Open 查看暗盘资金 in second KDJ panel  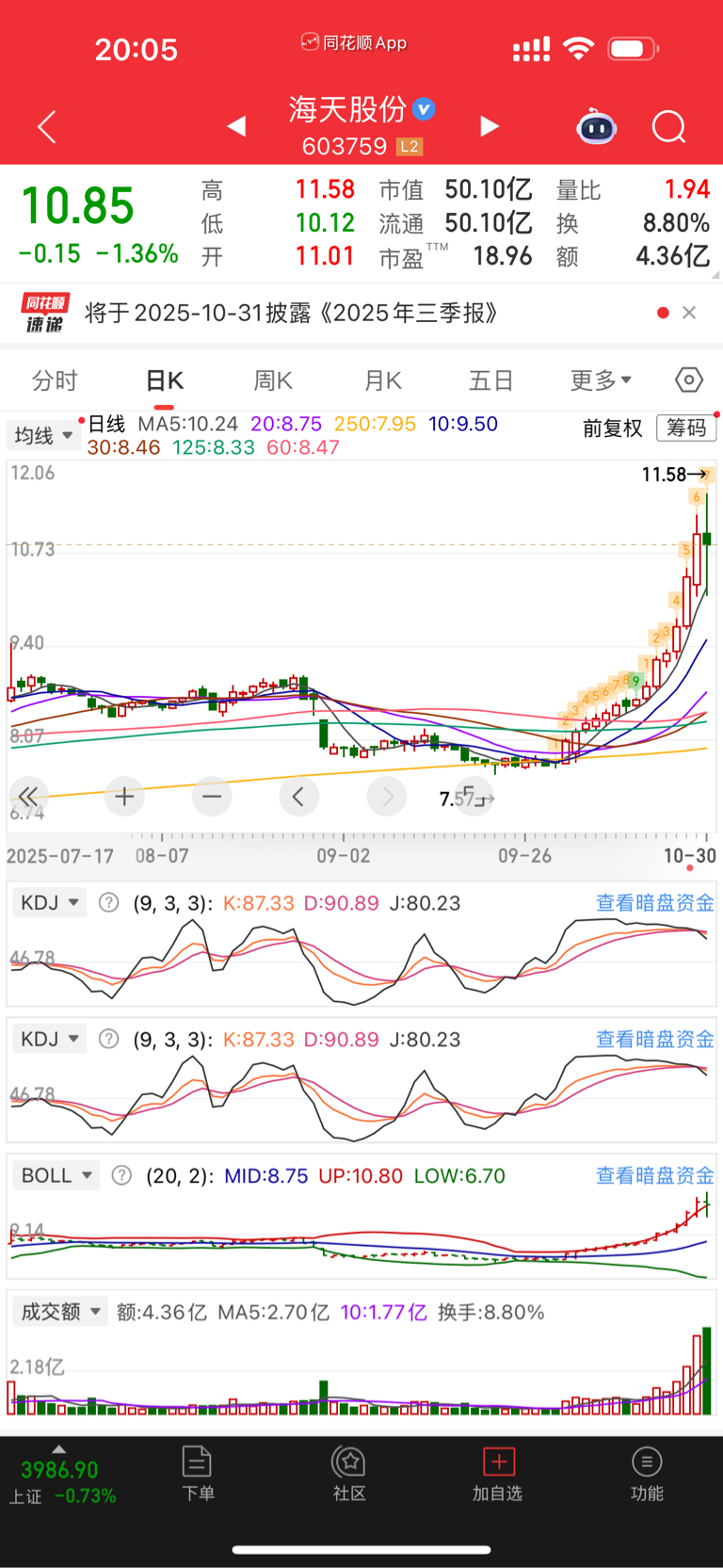[x=655, y=1039]
